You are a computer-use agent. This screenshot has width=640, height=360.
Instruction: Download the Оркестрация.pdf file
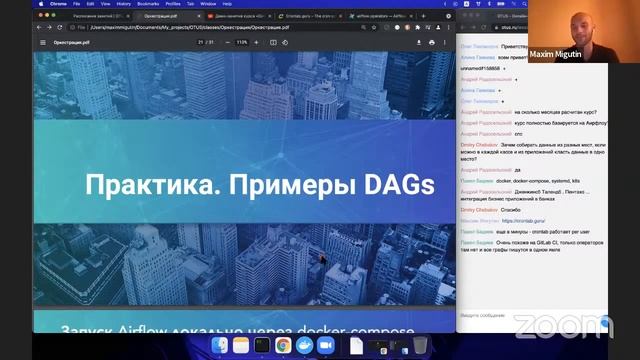418,42
